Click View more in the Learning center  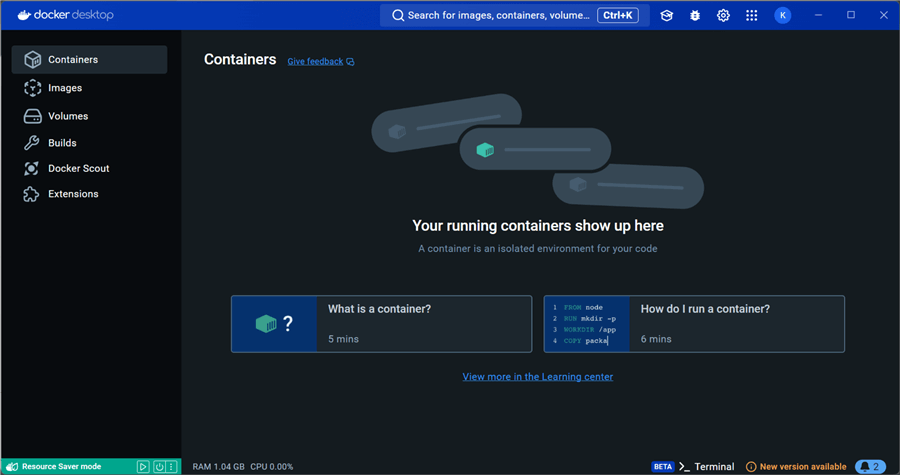click(538, 377)
